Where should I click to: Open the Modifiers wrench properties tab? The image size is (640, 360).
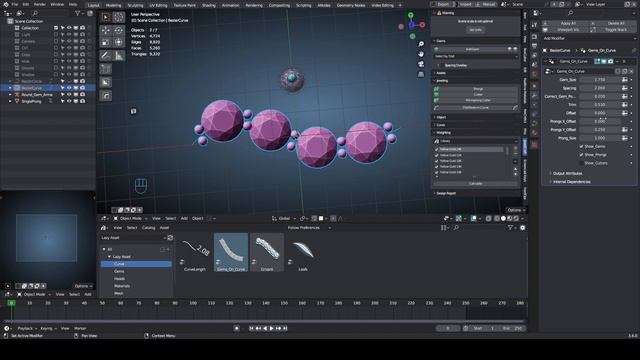tap(534, 95)
